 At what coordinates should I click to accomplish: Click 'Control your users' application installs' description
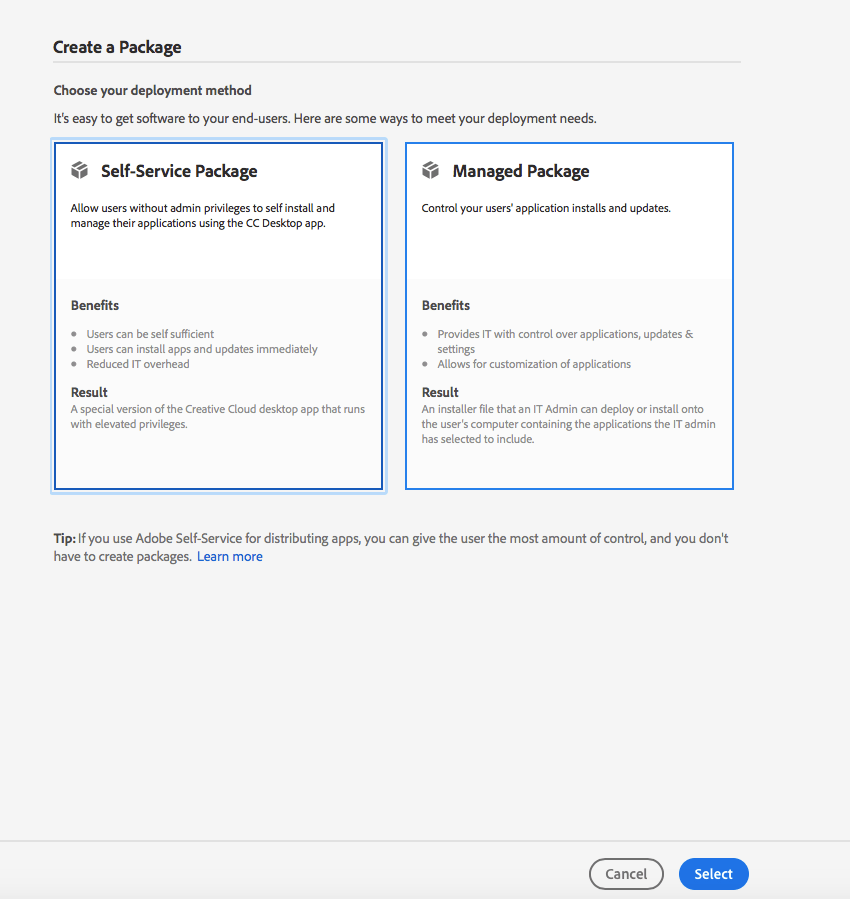click(546, 208)
